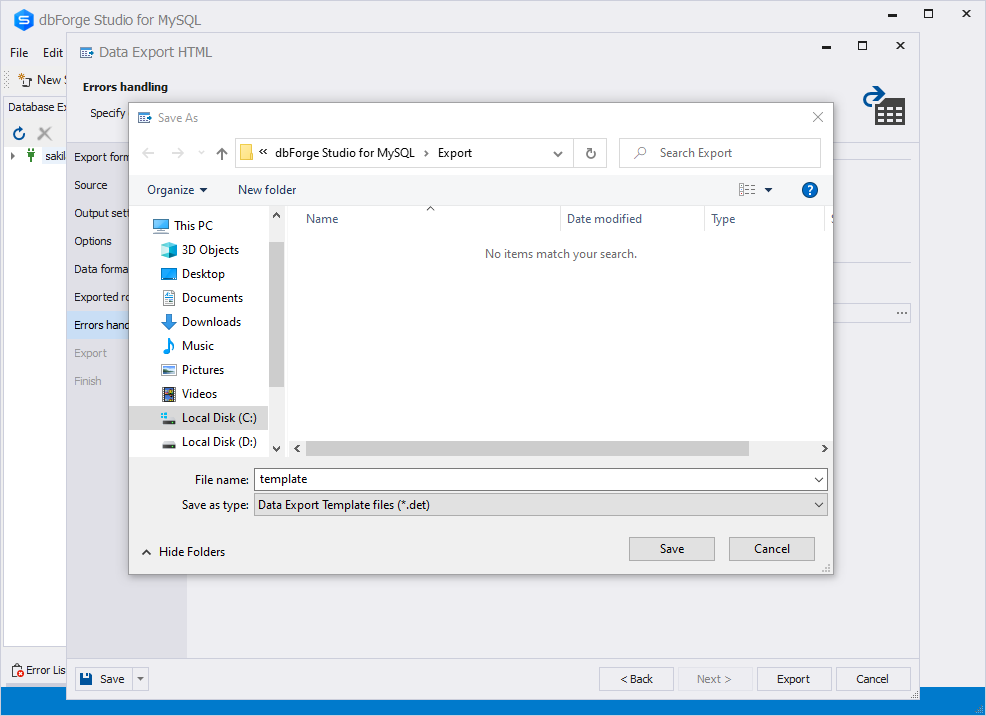Open the Downloads folder
Viewport: 986px width, 716px height.
[202, 322]
